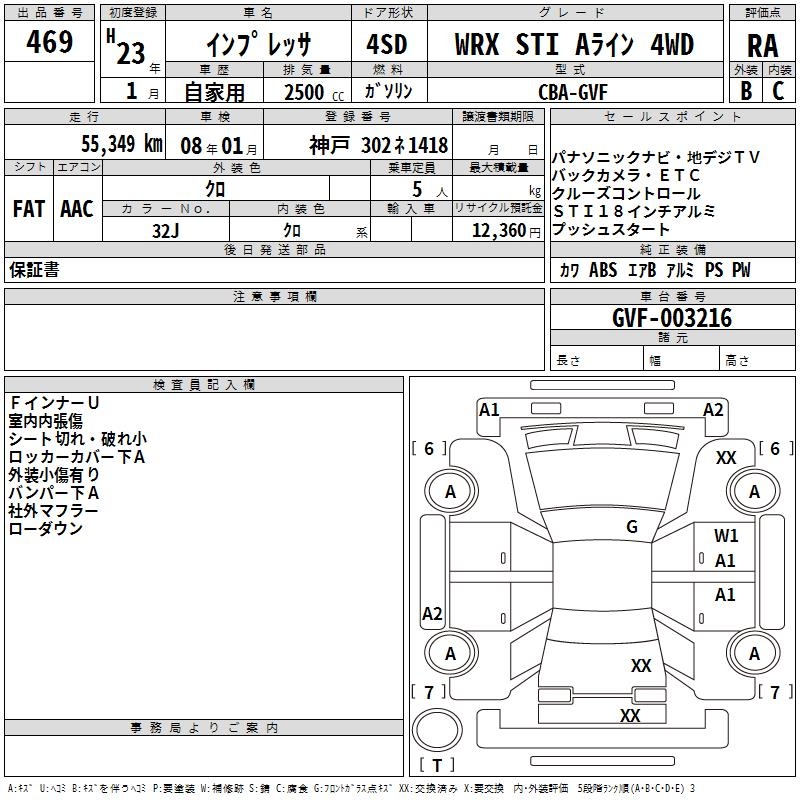The height and width of the screenshot is (800, 800).
Task: Click the 幅 width field
Action: [681, 359]
